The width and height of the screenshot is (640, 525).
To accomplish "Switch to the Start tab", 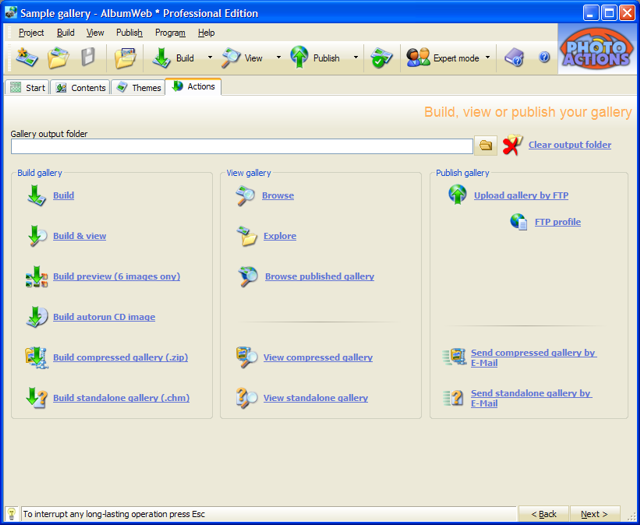I will 27,87.
